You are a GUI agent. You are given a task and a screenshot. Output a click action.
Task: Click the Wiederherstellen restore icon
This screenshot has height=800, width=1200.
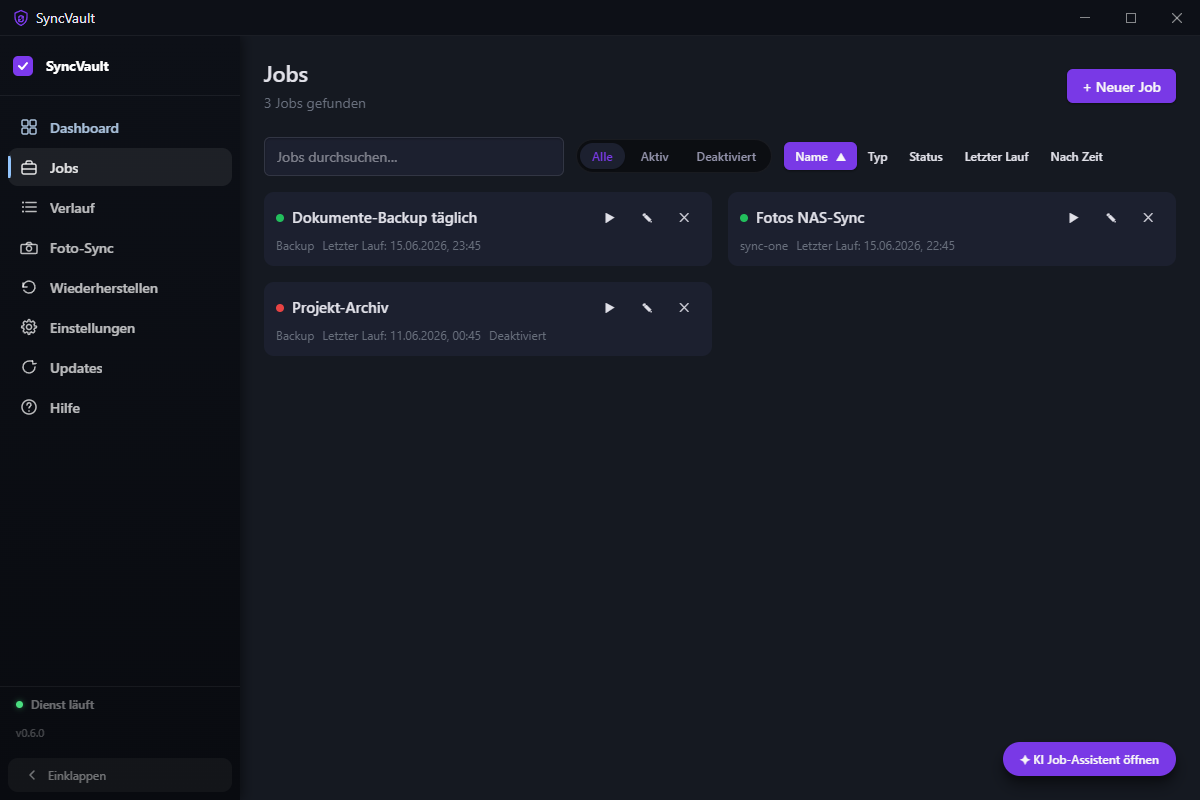click(30, 288)
